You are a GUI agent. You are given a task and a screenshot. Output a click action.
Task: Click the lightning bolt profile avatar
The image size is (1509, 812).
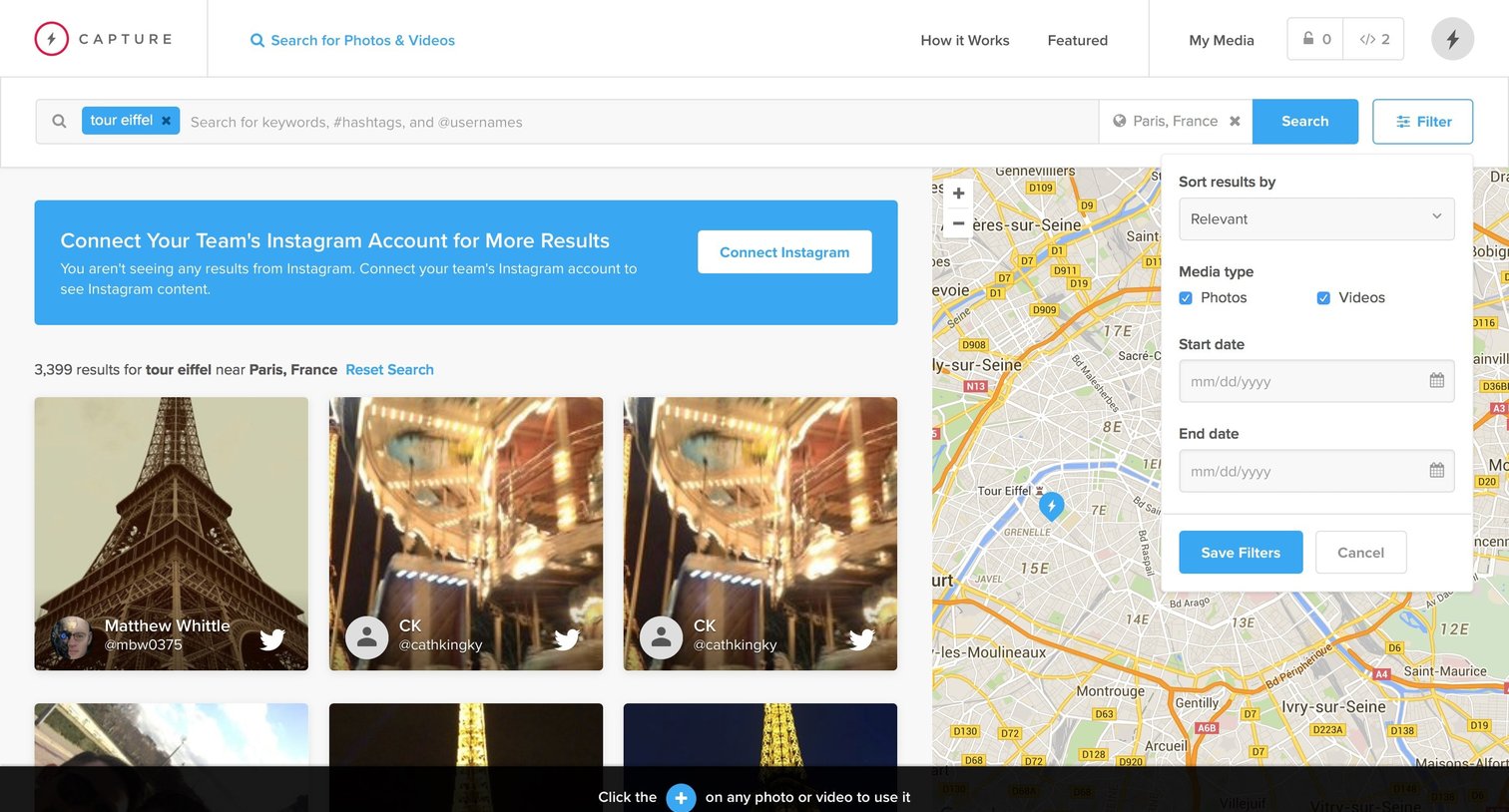[1452, 39]
